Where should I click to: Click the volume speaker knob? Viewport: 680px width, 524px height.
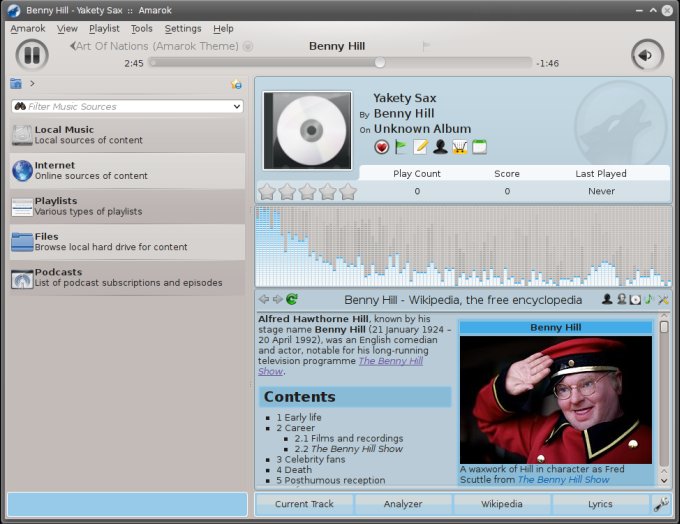click(x=647, y=55)
